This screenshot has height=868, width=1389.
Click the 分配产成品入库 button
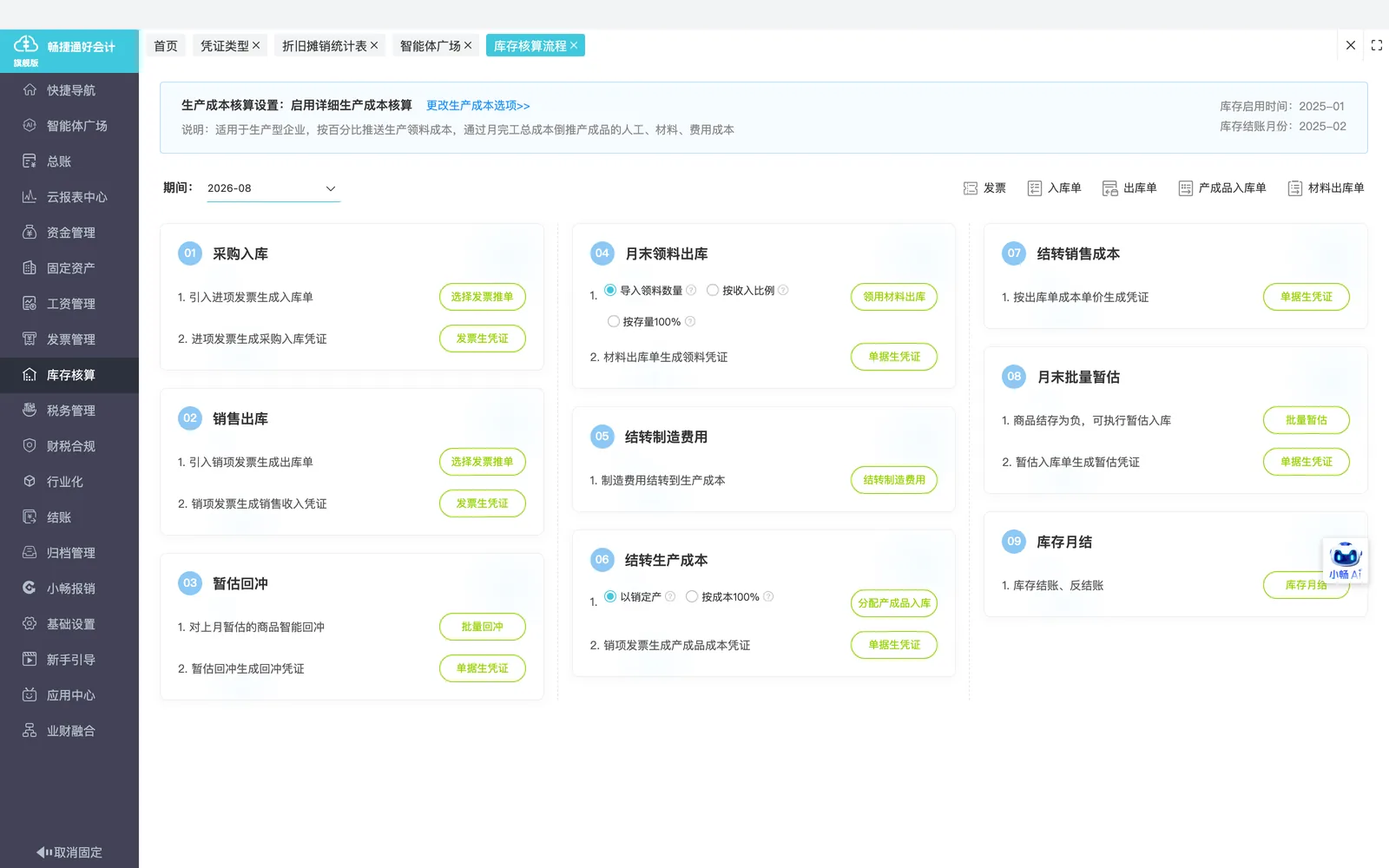894,603
